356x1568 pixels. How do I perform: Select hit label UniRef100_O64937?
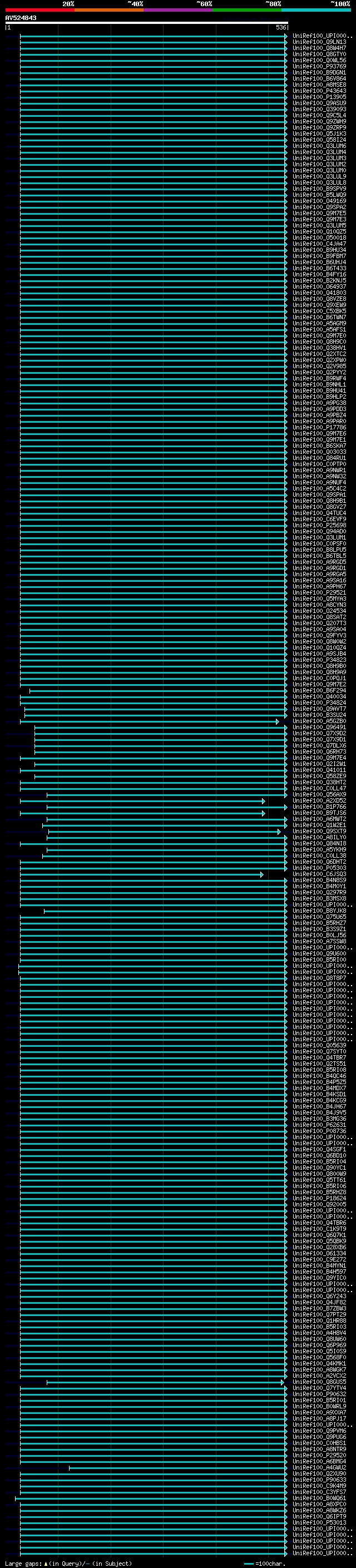click(x=319, y=286)
